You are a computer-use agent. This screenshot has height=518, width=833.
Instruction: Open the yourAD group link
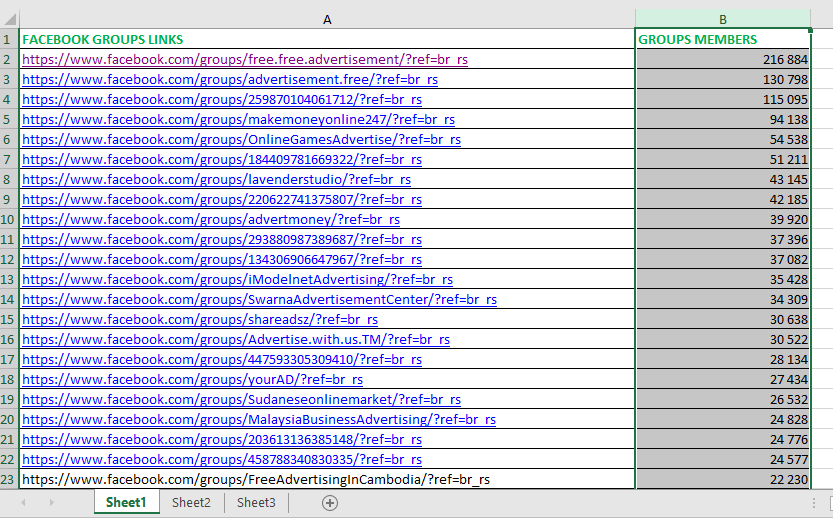(193, 380)
